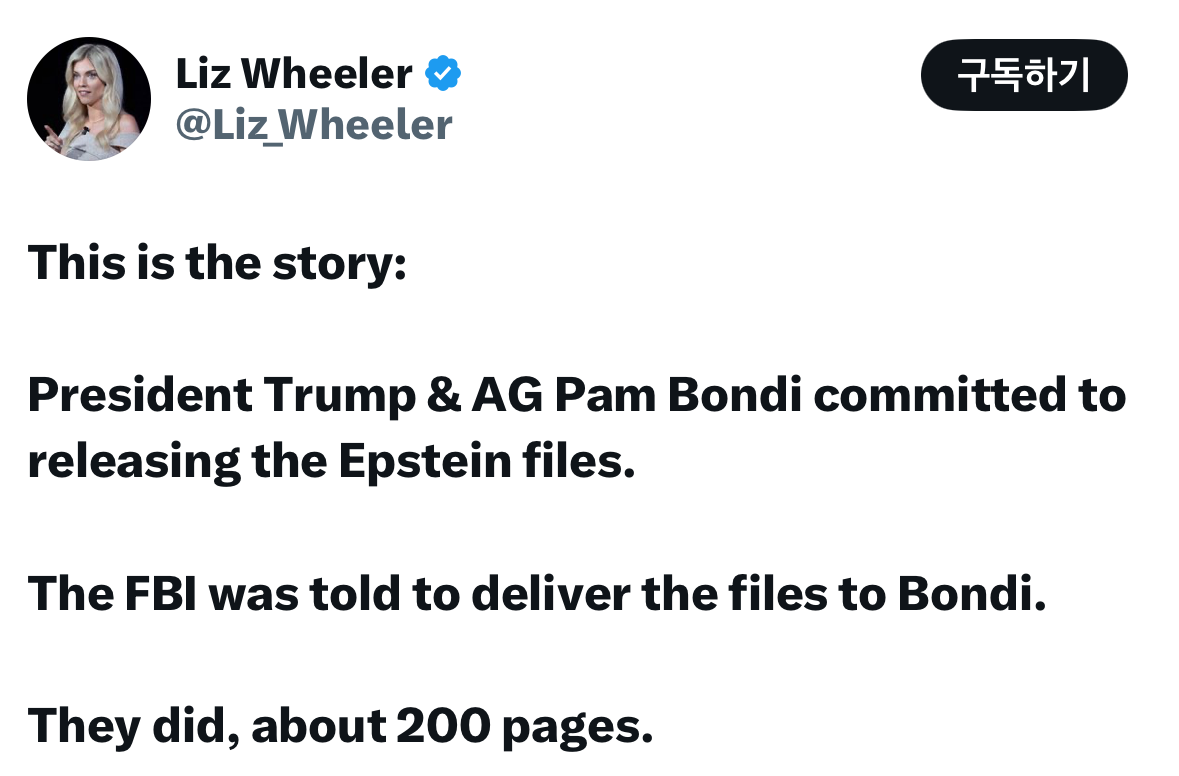Open the @Liz_Wheeler handle link
Viewport: 1179px width, 776px height.
(314, 125)
